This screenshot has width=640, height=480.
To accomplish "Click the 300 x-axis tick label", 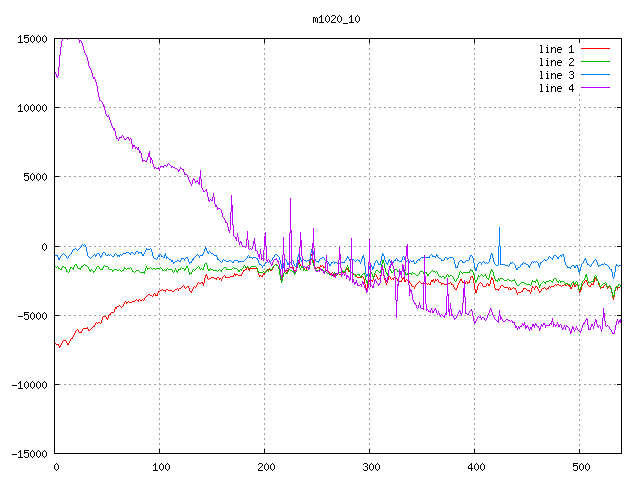I will [x=370, y=467].
